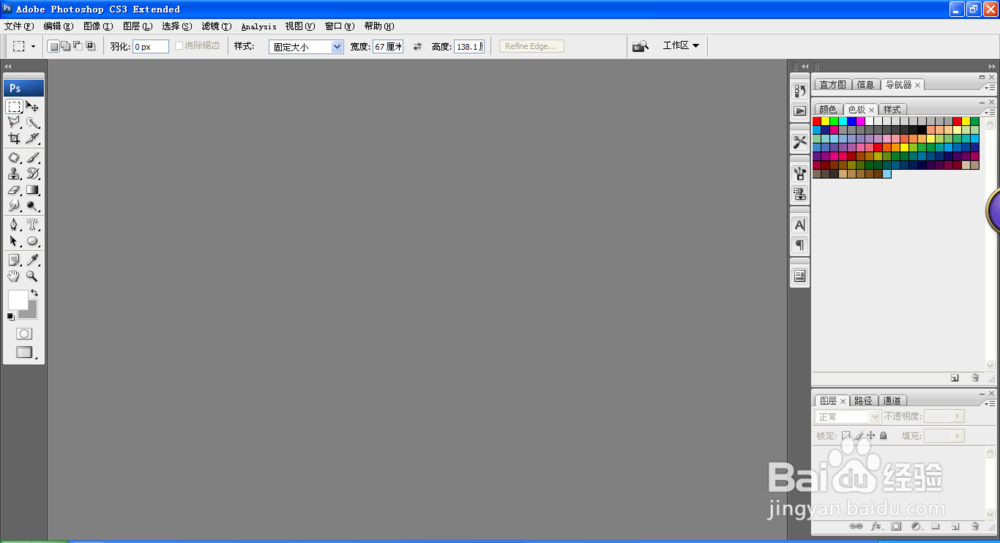Toggle Quick Mask mode in toolbox
Screen dimensions: 1000x543
pyautogui.click(x=24, y=334)
